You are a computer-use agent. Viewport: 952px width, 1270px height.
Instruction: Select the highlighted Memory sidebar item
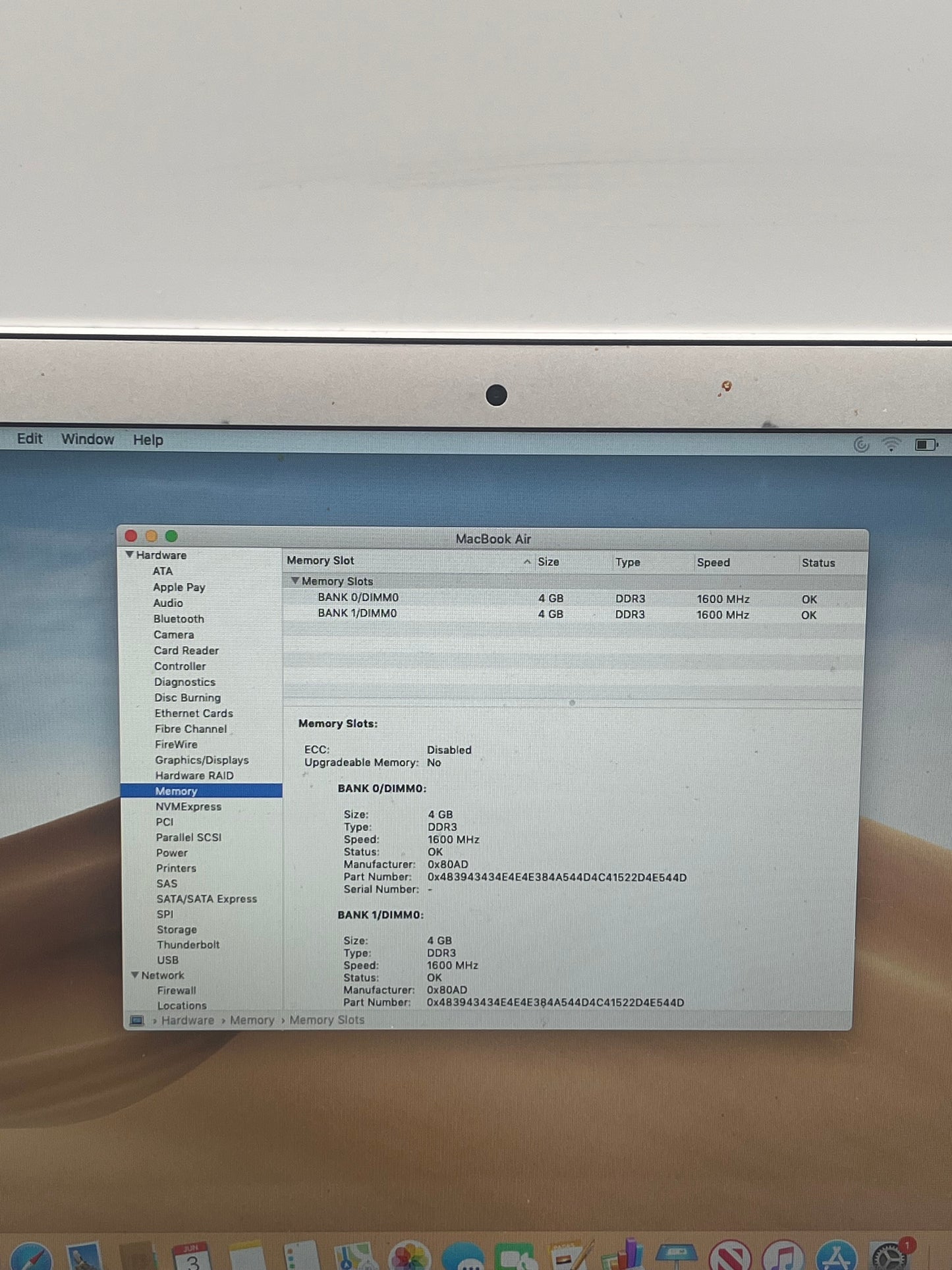tap(202, 791)
